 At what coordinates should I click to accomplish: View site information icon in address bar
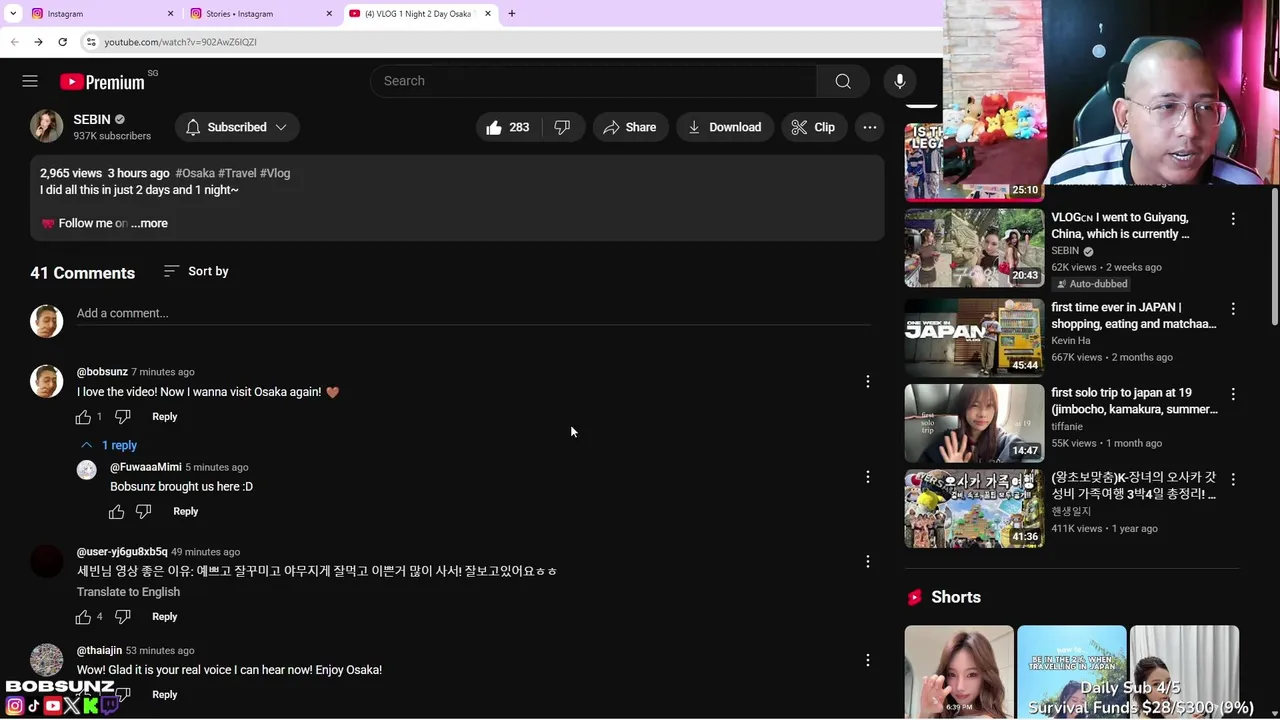[91, 42]
